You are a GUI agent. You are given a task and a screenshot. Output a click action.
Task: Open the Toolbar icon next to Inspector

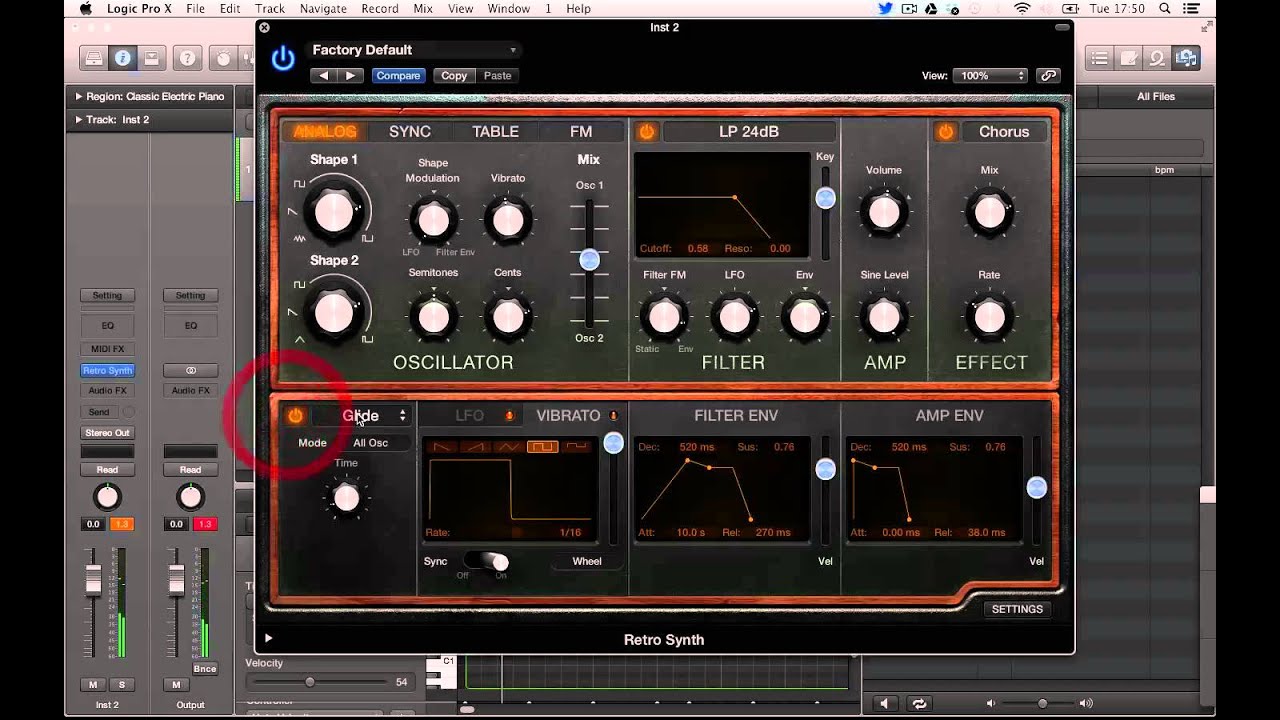152,59
